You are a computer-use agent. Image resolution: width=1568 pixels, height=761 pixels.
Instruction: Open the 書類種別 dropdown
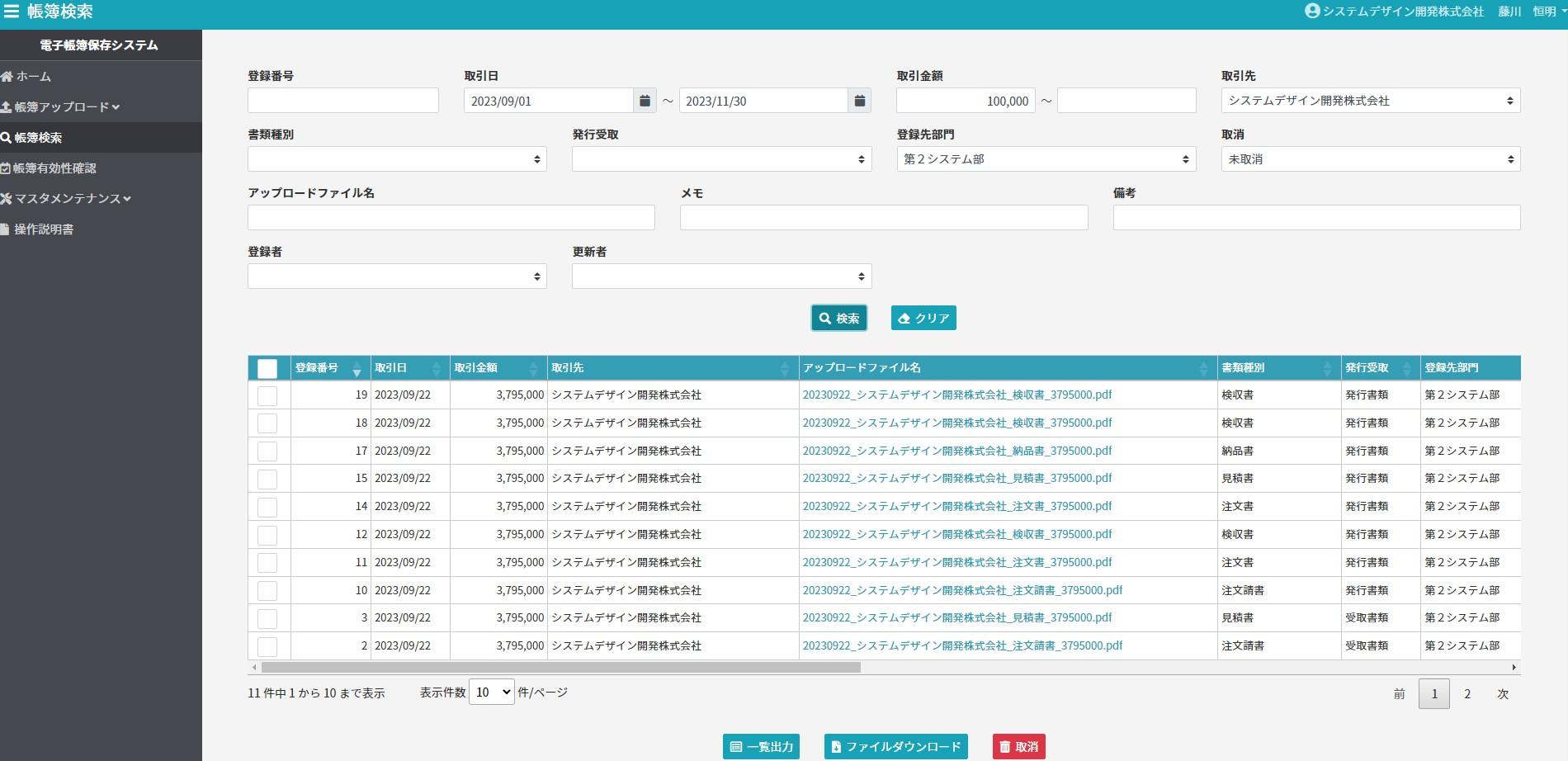click(x=397, y=159)
